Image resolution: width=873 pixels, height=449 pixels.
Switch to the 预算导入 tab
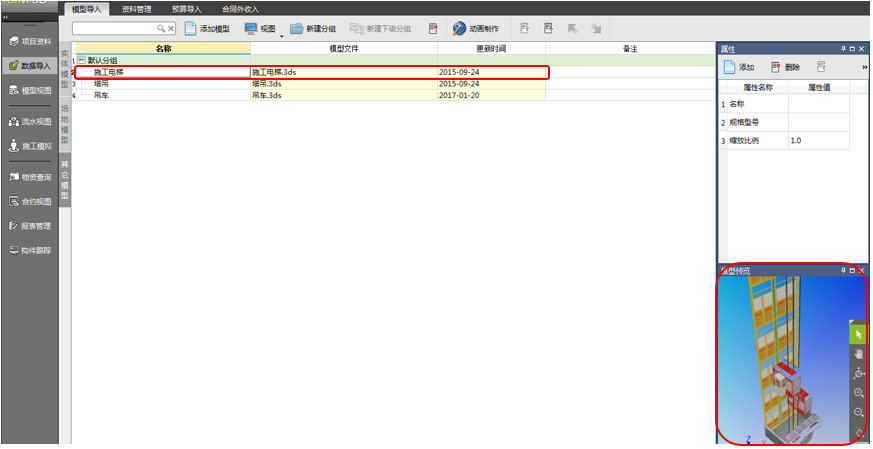(x=187, y=9)
